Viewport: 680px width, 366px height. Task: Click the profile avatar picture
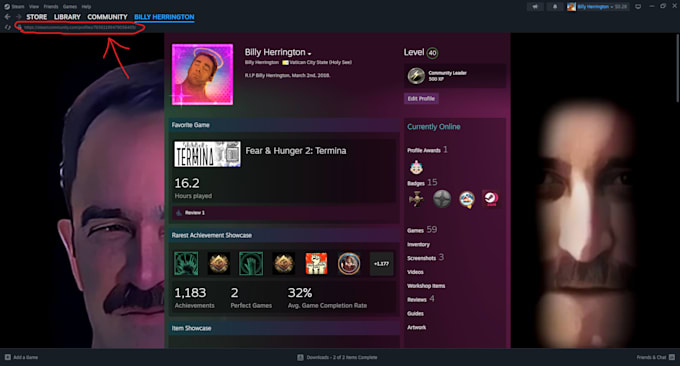202,74
